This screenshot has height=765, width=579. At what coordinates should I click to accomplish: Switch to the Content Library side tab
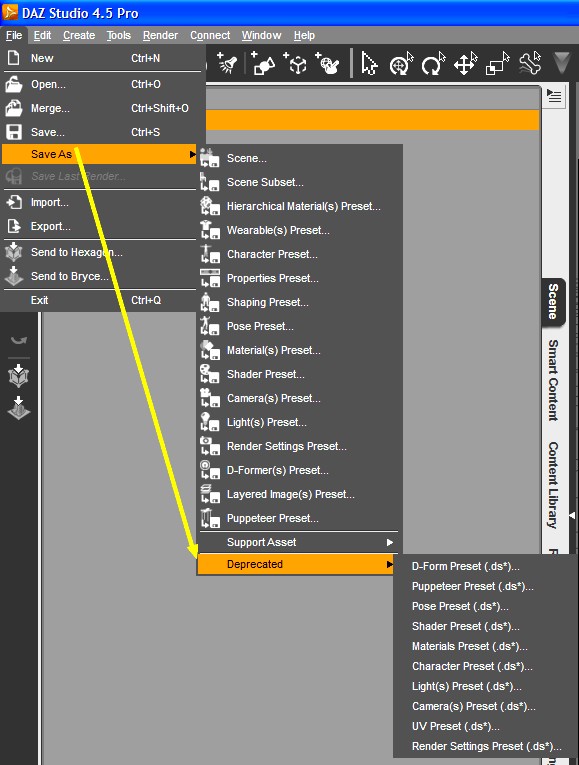point(553,484)
